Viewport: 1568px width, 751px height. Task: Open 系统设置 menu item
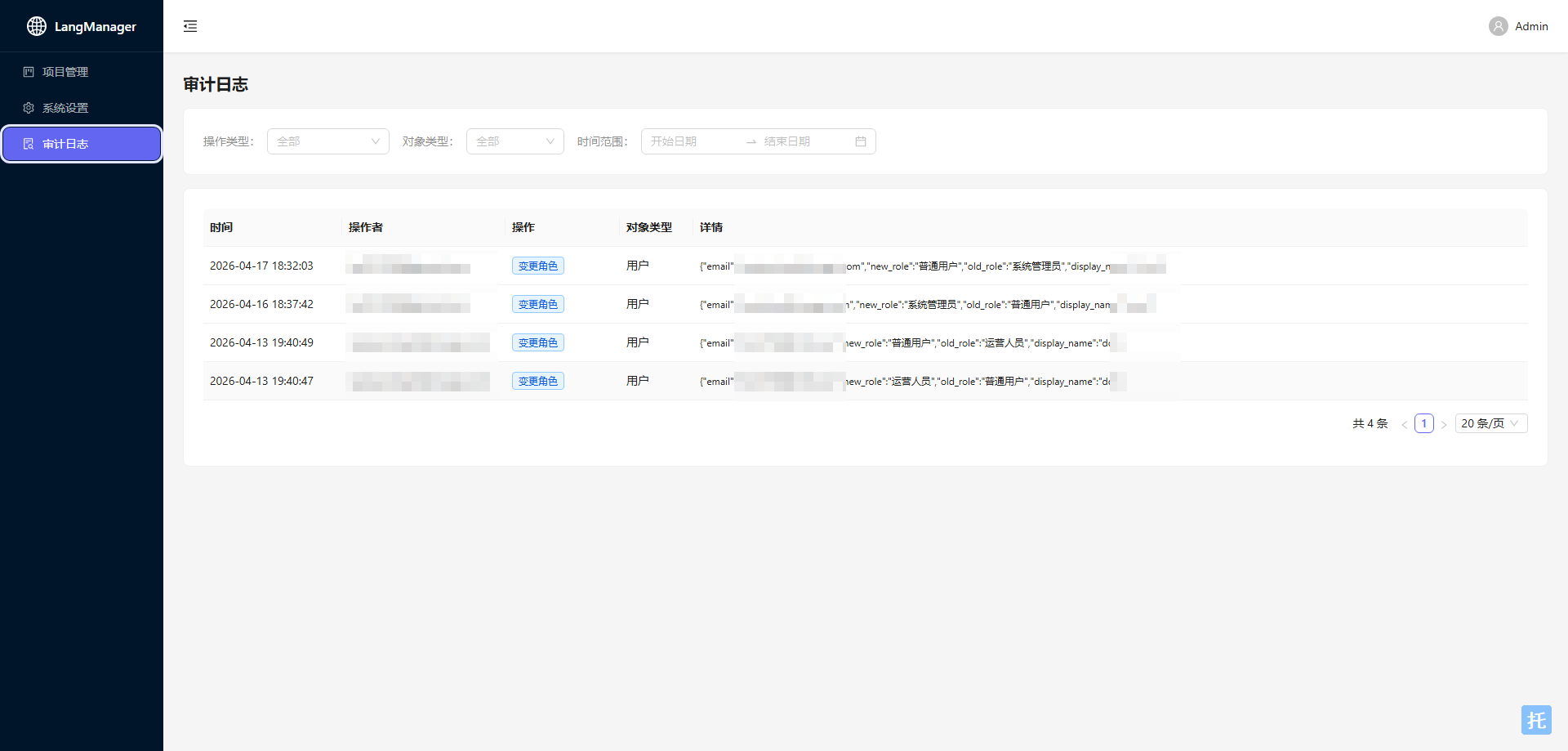tap(82, 108)
